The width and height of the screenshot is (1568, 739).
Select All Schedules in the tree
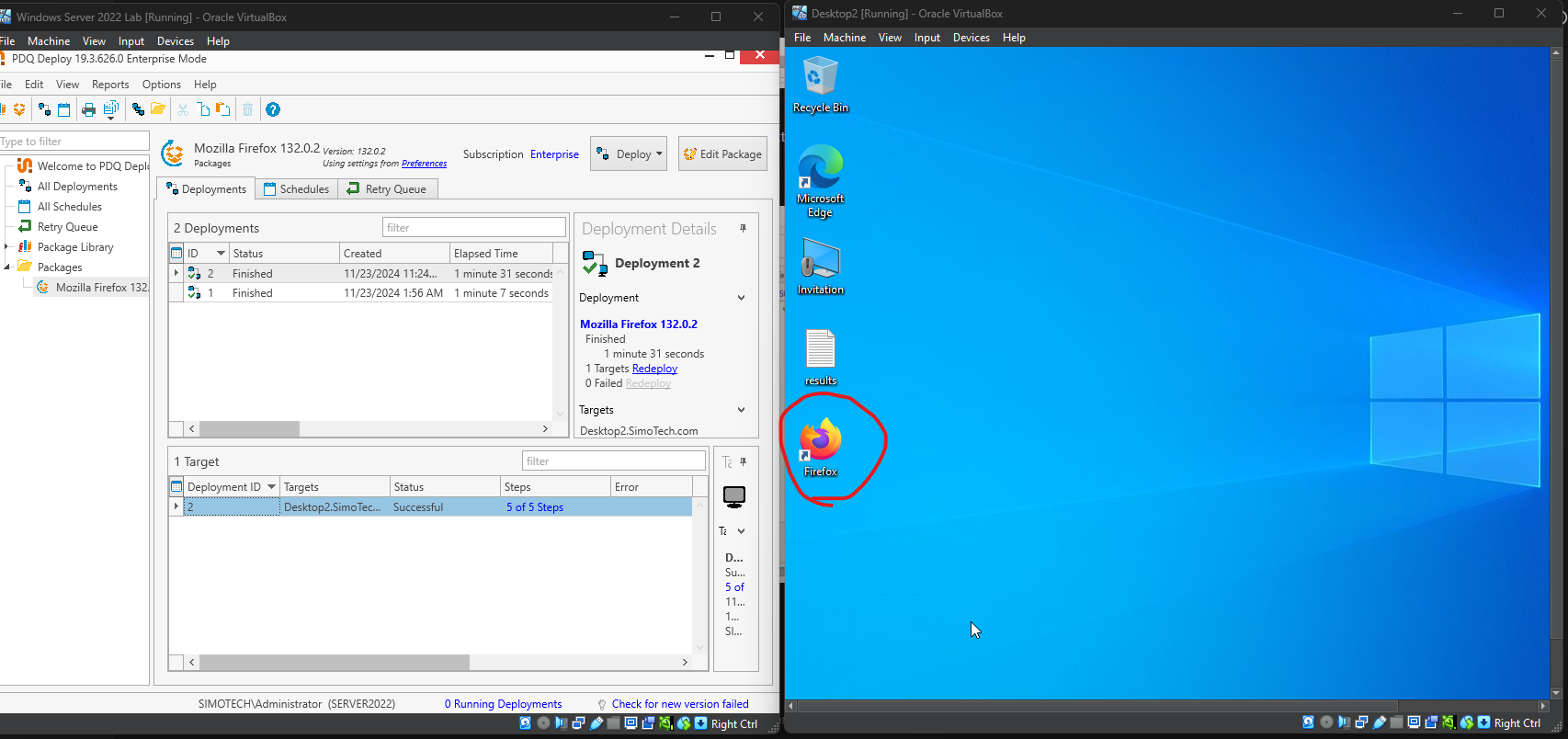point(70,207)
